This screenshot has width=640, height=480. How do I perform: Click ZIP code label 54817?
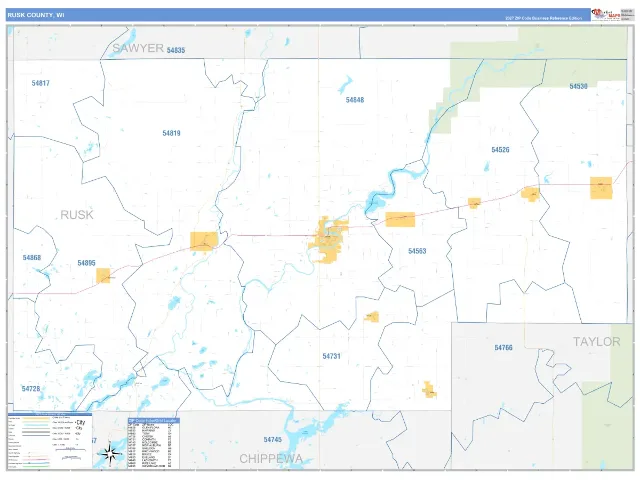40,83
